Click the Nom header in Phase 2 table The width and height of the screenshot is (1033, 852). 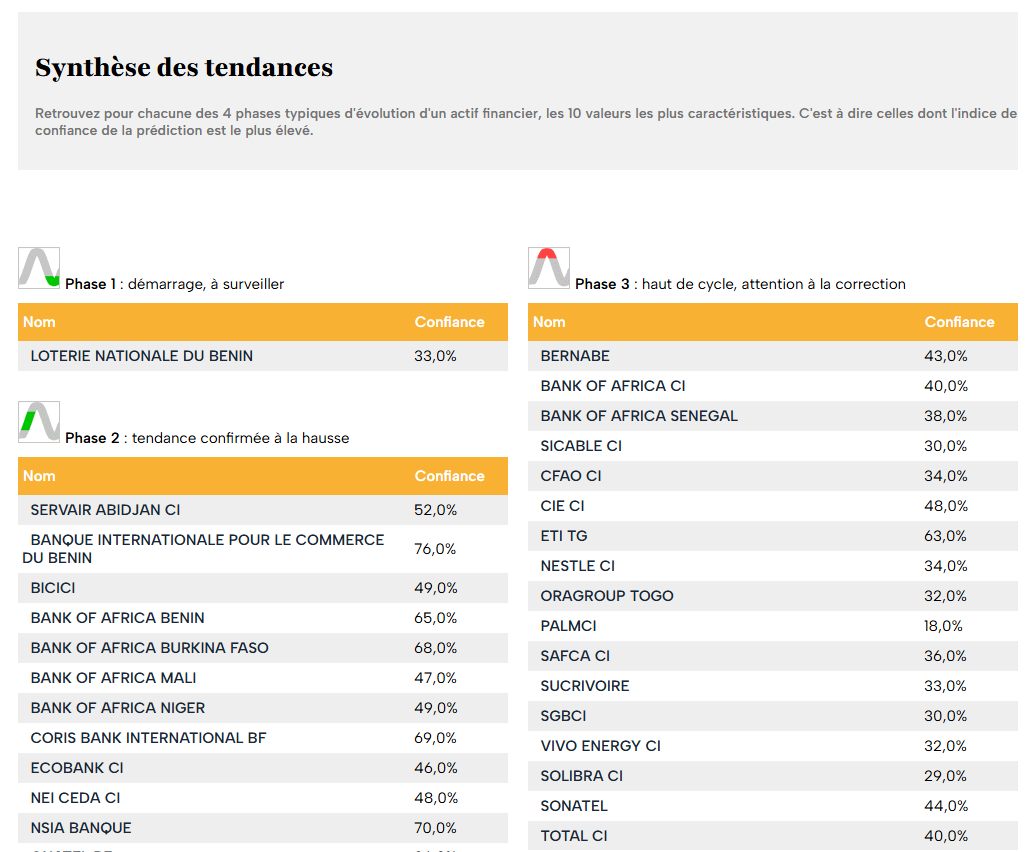[39, 476]
